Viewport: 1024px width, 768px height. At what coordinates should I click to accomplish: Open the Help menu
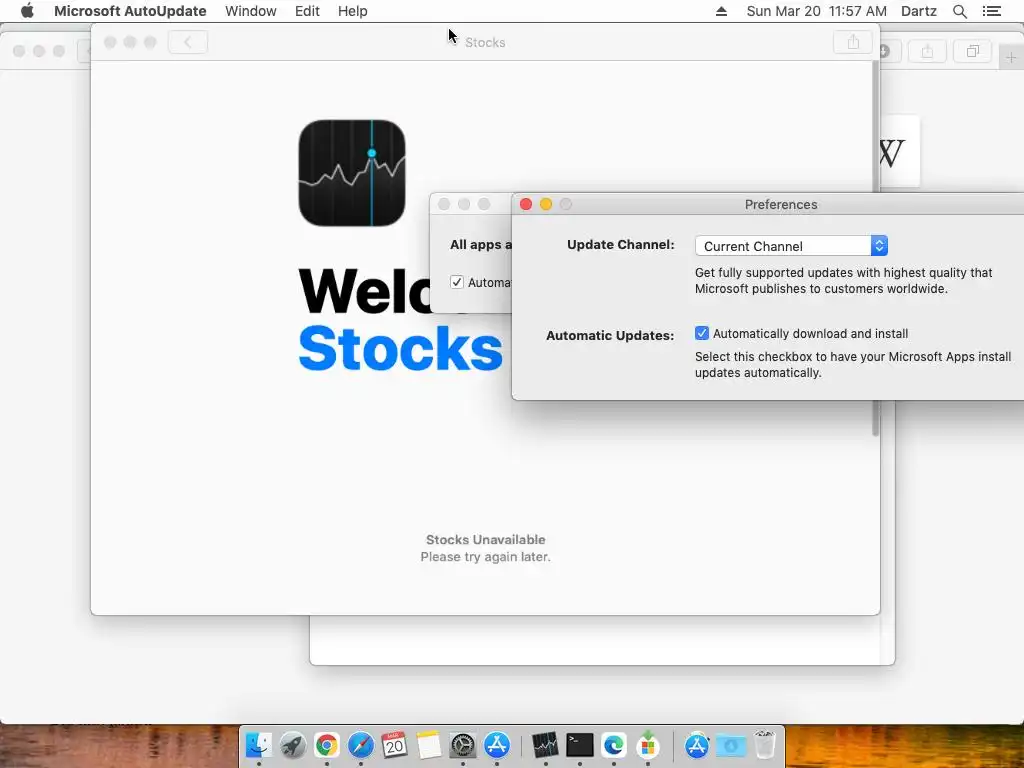[353, 11]
